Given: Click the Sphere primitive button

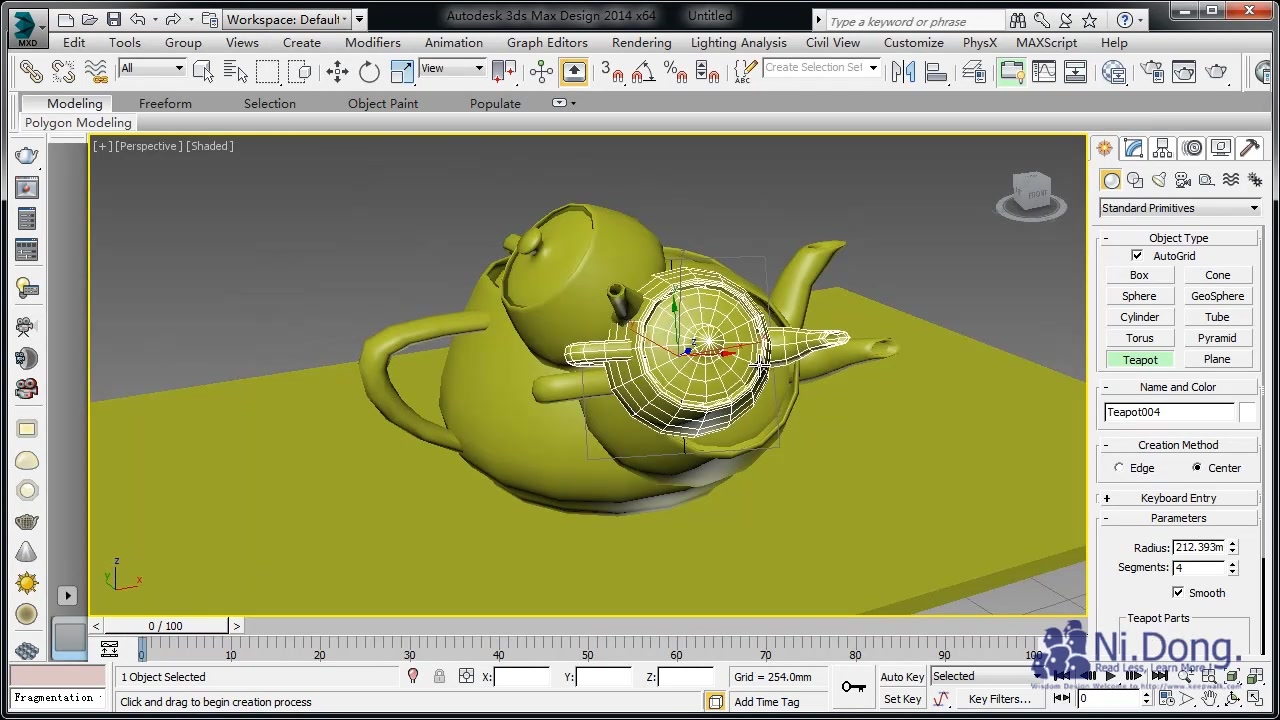Looking at the screenshot, I should pyautogui.click(x=1139, y=296).
